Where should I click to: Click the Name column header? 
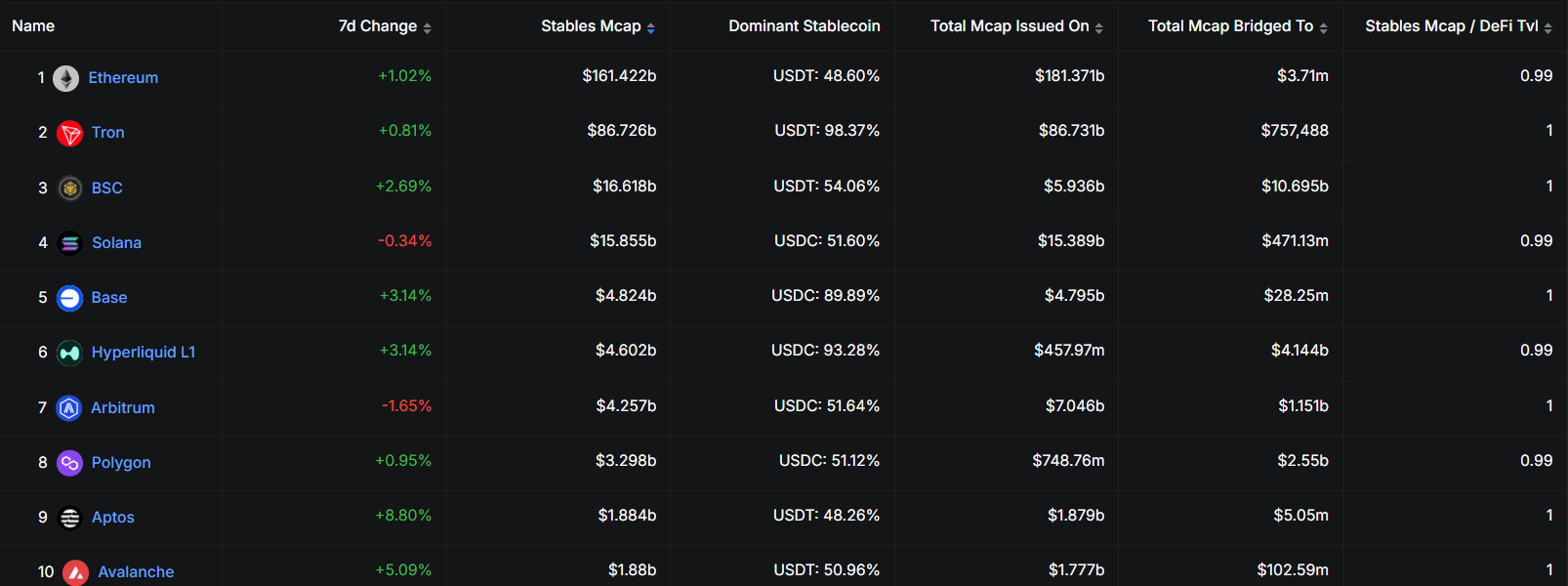pyautogui.click(x=33, y=26)
